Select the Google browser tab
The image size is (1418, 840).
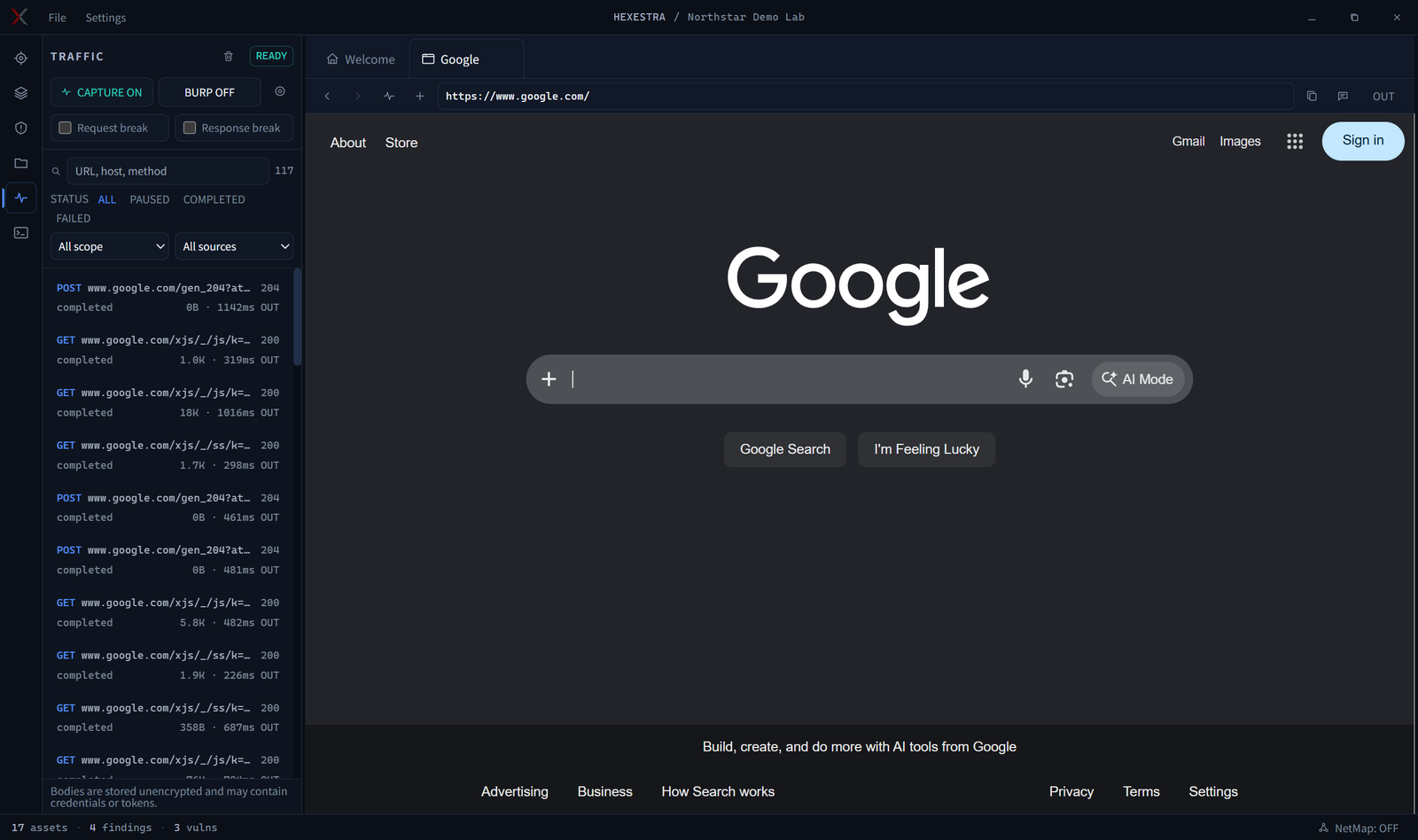(x=466, y=59)
